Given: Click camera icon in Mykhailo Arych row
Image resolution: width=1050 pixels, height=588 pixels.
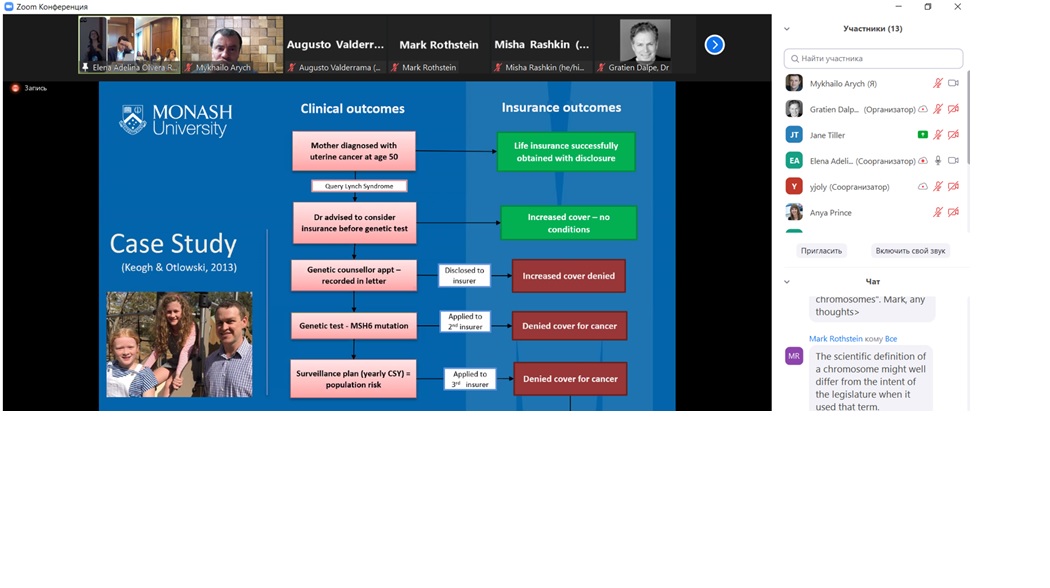Looking at the screenshot, I should pos(954,84).
